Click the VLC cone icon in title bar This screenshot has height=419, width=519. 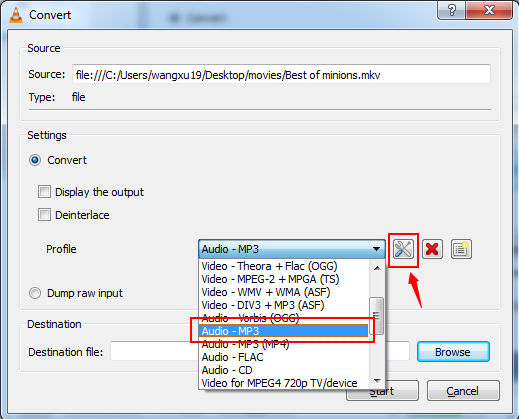(15, 15)
